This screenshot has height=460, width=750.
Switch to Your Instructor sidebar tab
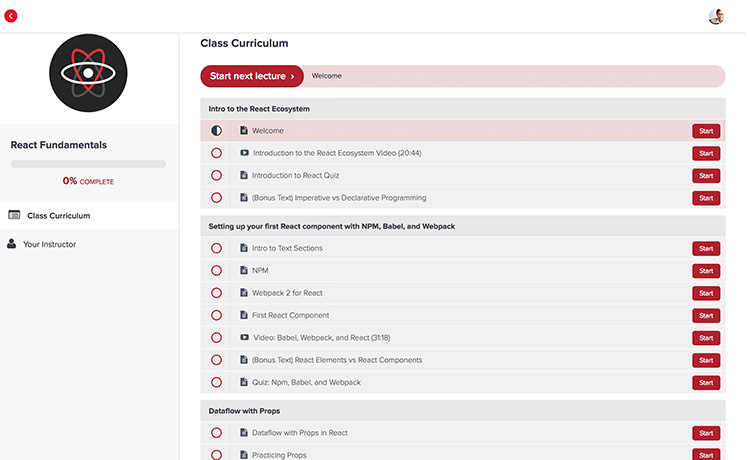pos(50,244)
